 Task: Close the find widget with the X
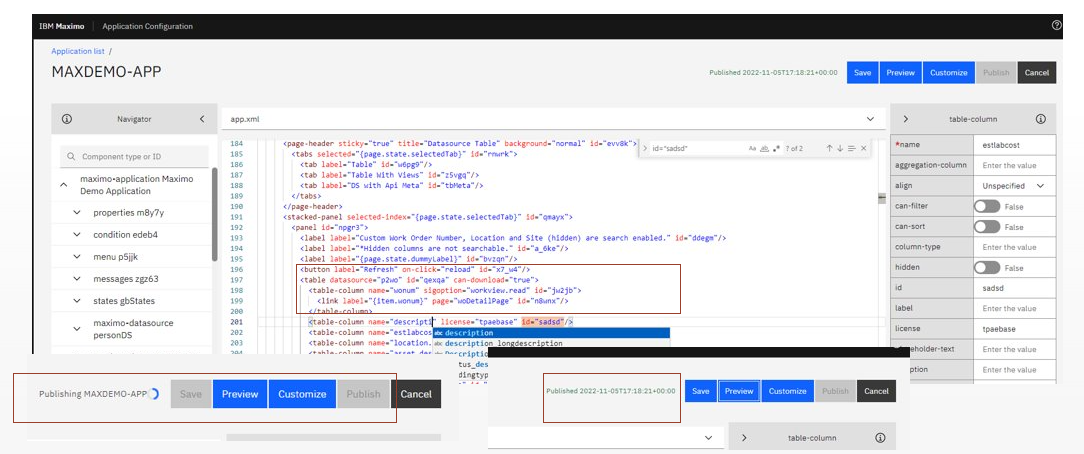[x=863, y=149]
